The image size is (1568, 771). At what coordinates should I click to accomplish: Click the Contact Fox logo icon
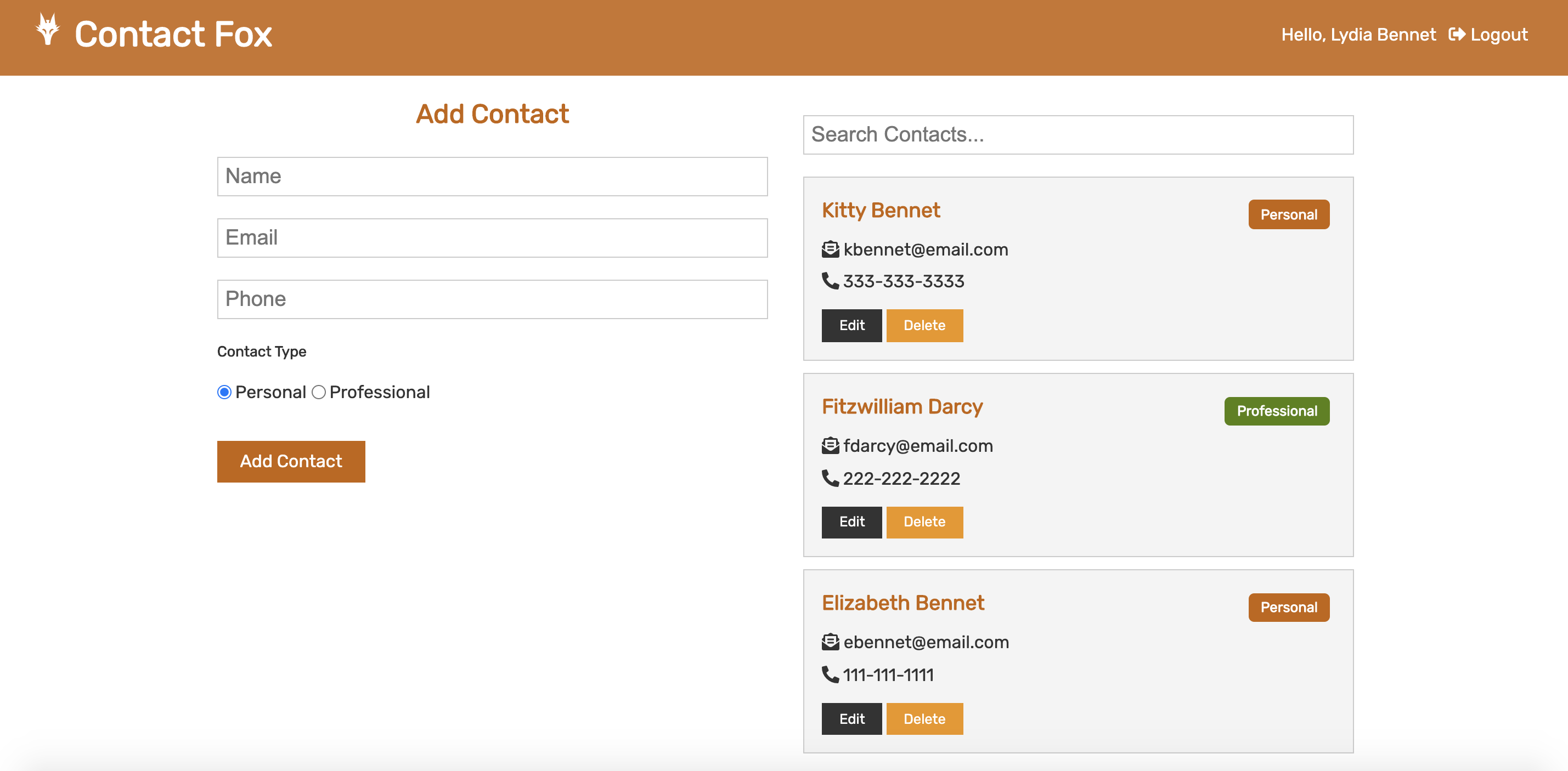[x=48, y=30]
